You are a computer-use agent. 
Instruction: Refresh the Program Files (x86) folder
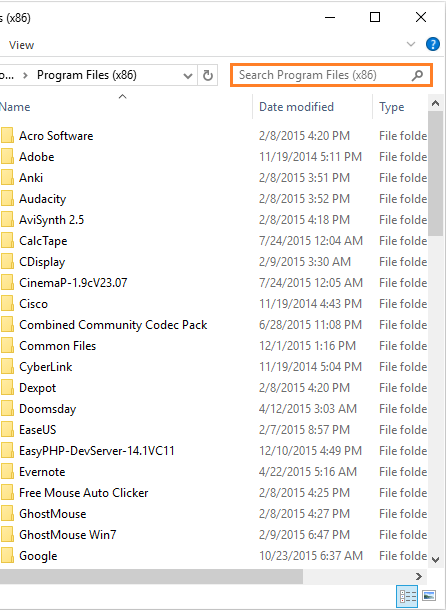(208, 75)
